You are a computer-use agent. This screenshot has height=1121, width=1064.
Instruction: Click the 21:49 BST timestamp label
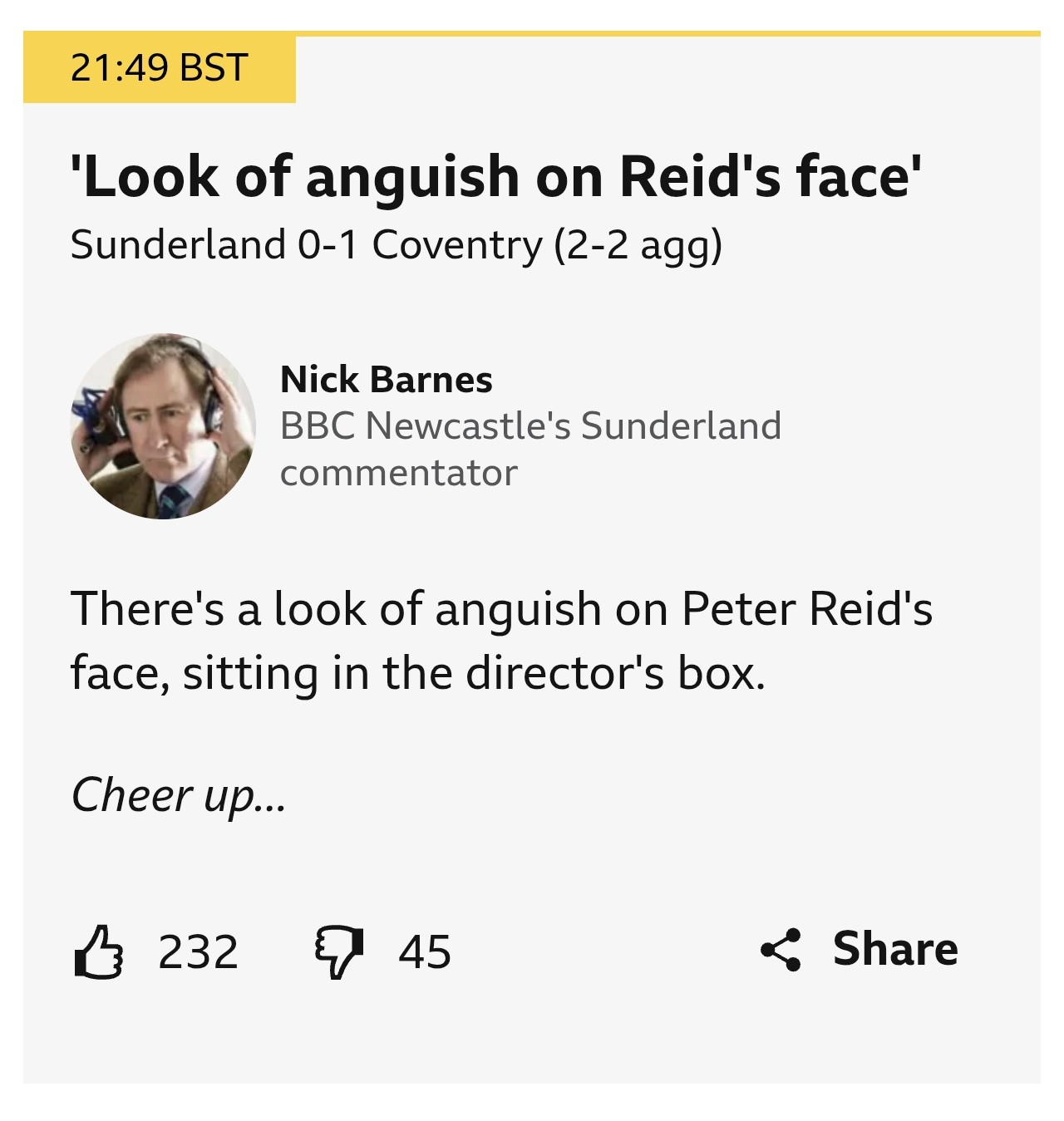tap(160, 68)
